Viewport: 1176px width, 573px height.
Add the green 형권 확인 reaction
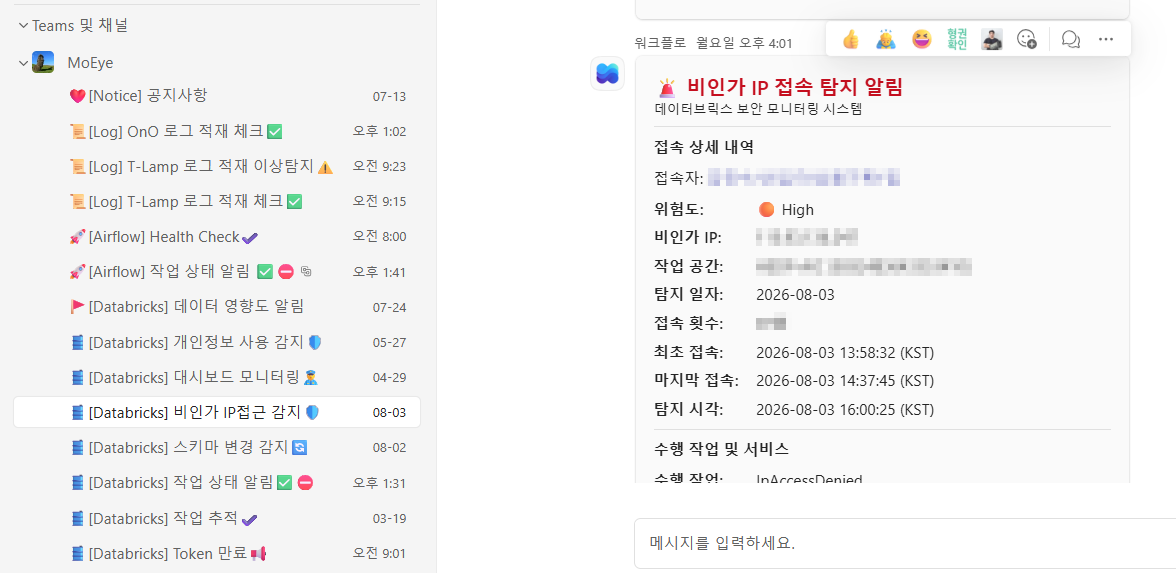pos(956,39)
